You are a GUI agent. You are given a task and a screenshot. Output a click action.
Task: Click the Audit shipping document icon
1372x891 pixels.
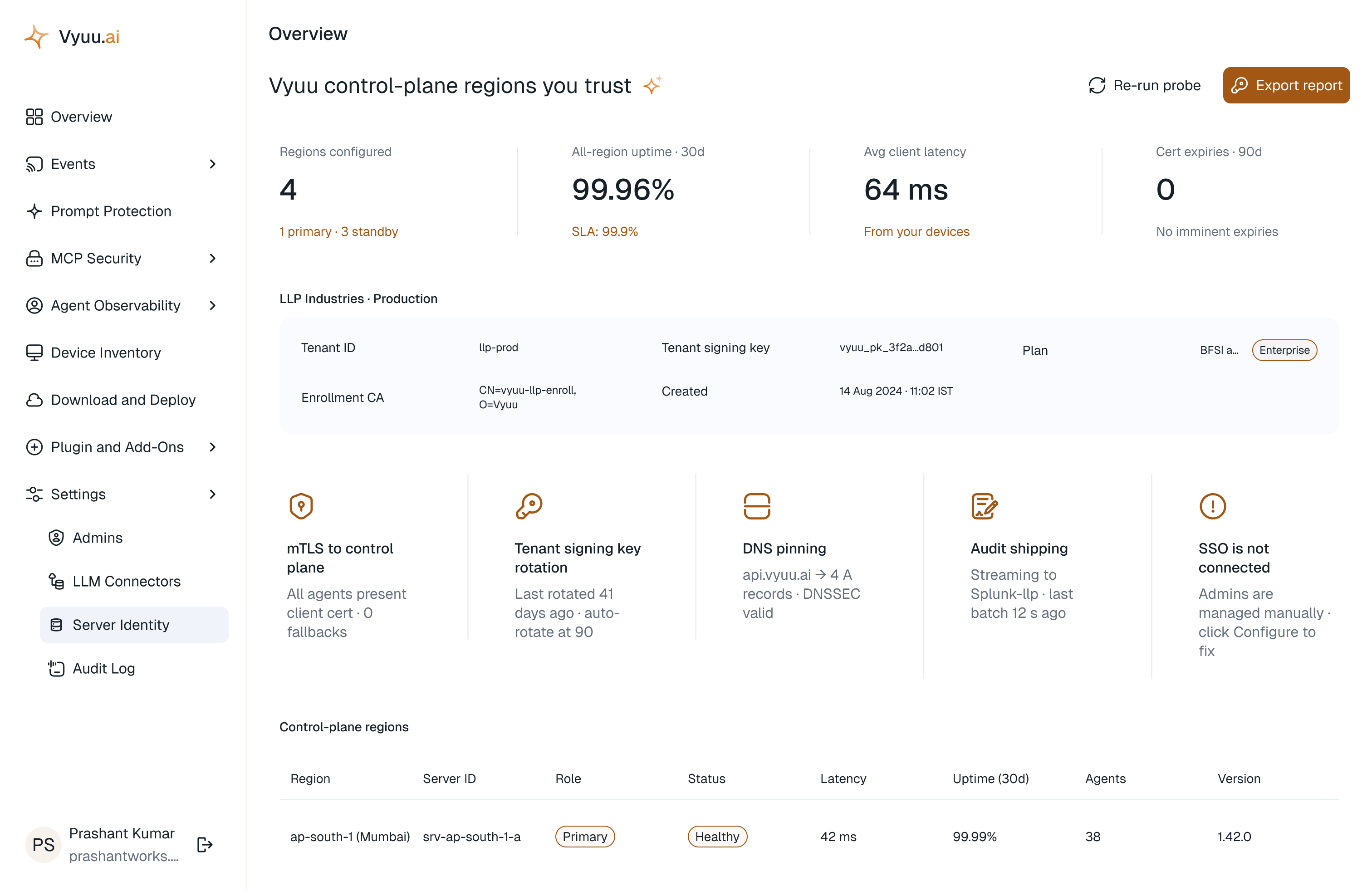coord(985,507)
